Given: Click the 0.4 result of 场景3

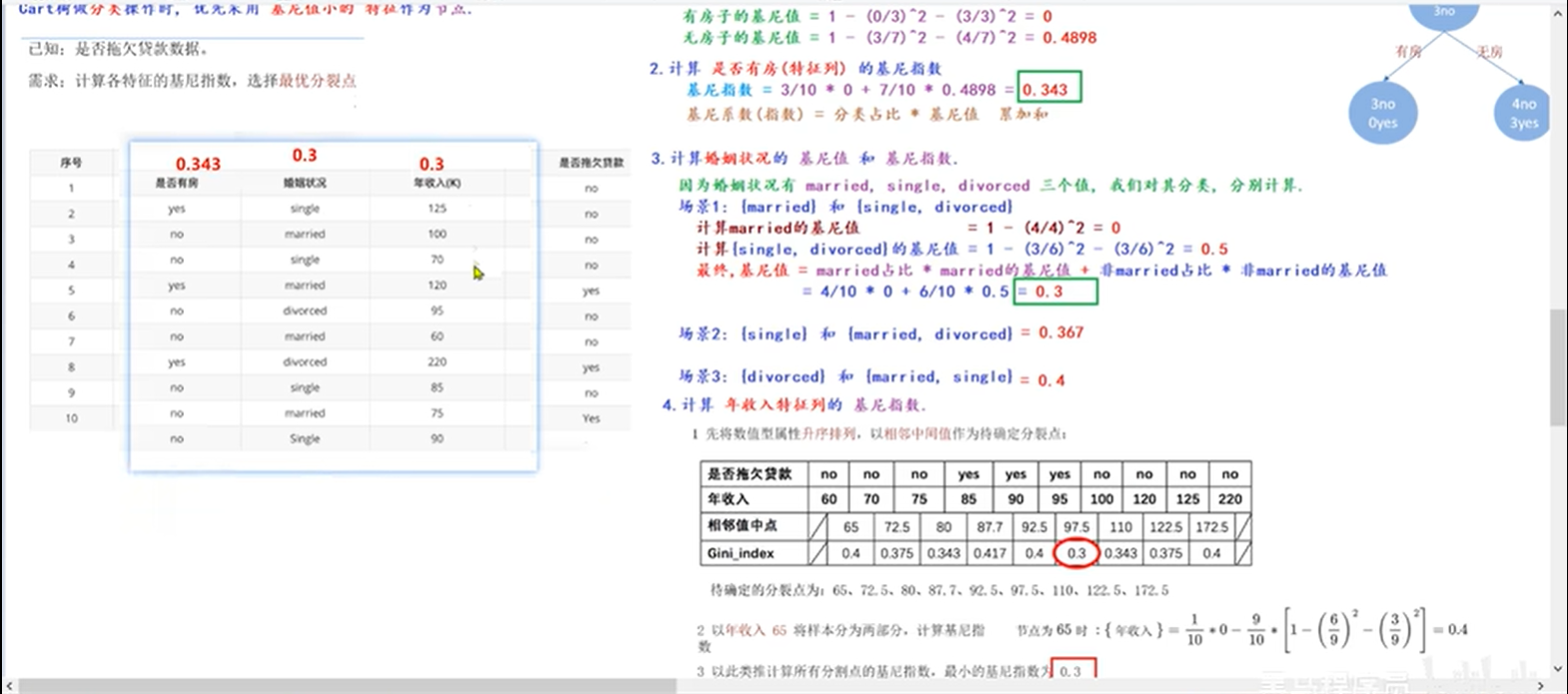Looking at the screenshot, I should 1051,379.
